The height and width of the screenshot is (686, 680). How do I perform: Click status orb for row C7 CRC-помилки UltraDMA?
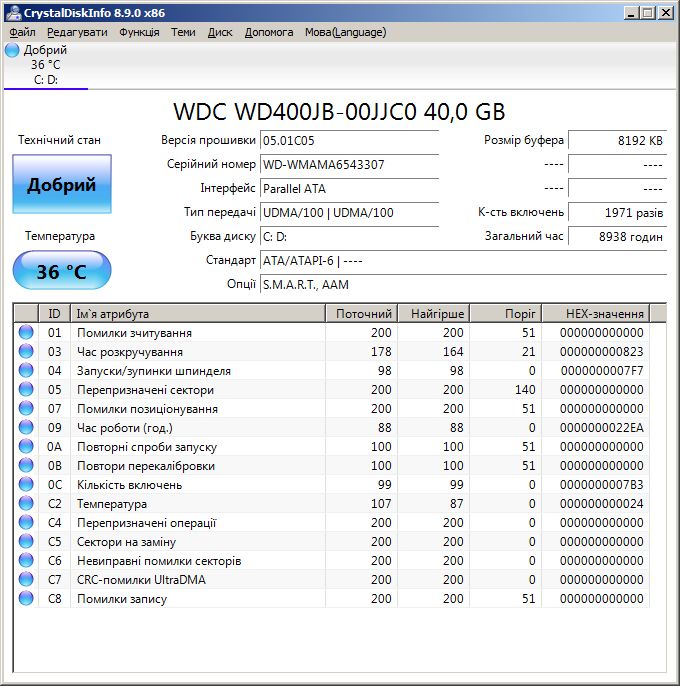point(26,580)
